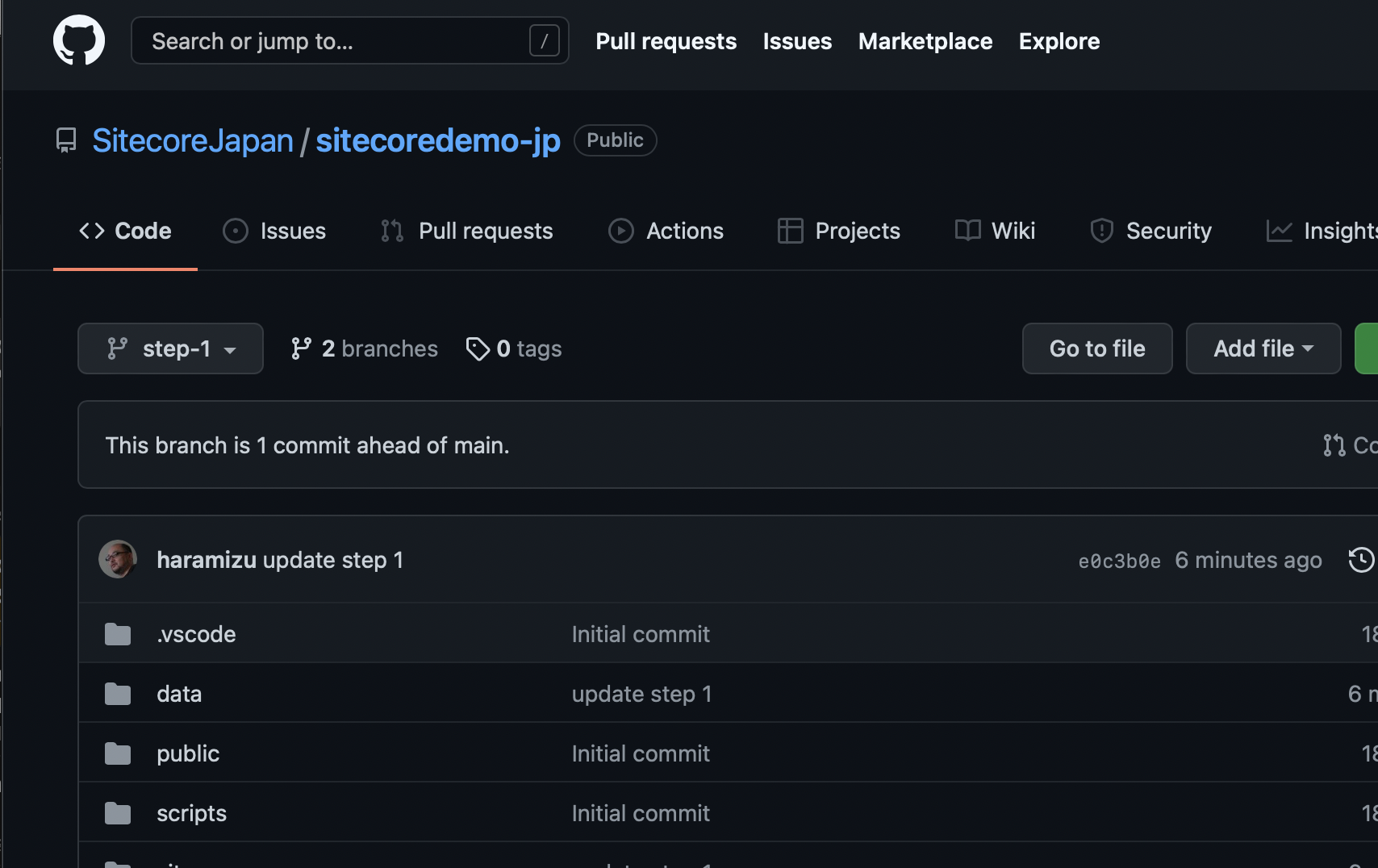Click the 6 minutes ago timestamp
Image resolution: width=1378 pixels, height=868 pixels.
pyautogui.click(x=1248, y=560)
